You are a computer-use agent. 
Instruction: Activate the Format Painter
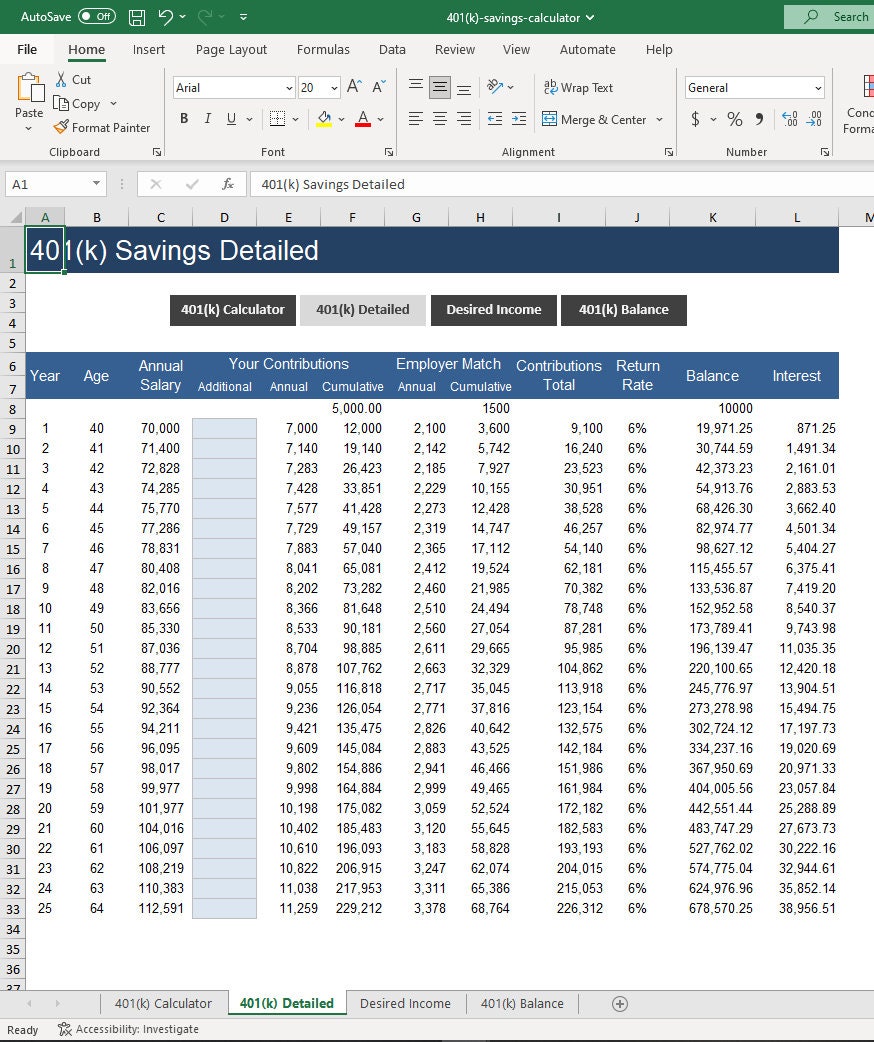[x=103, y=127]
